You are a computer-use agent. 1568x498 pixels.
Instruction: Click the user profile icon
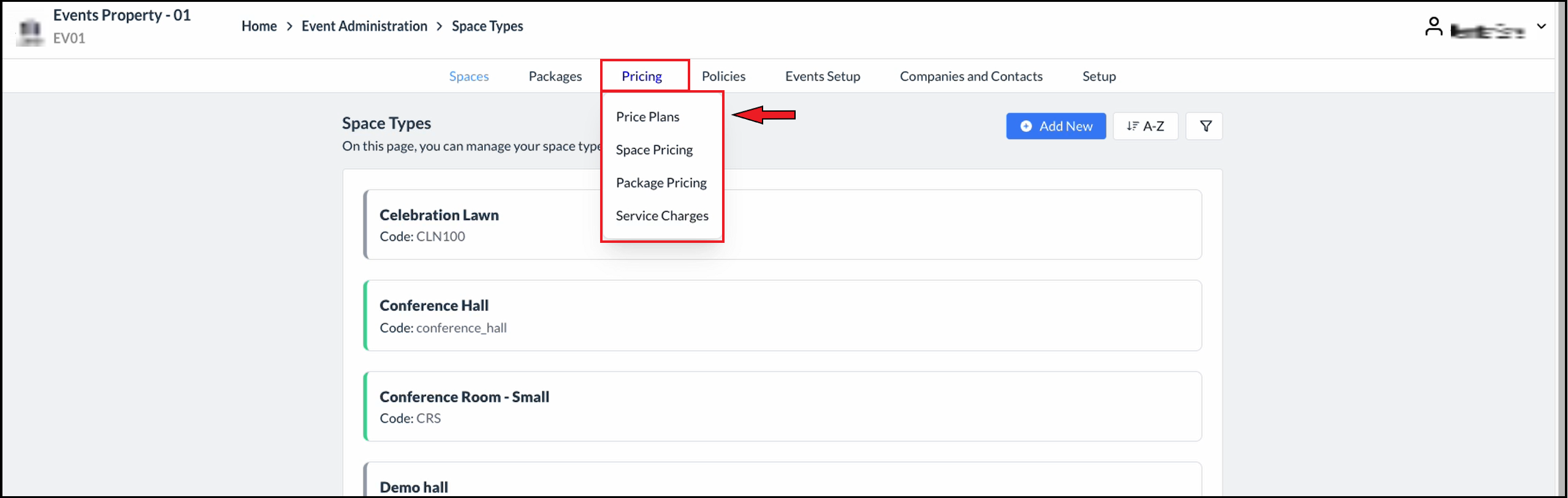click(x=1433, y=27)
